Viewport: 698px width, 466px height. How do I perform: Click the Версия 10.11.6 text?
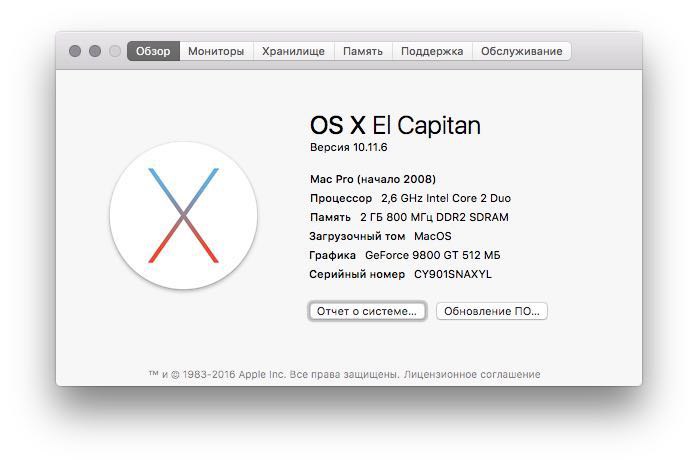(349, 147)
